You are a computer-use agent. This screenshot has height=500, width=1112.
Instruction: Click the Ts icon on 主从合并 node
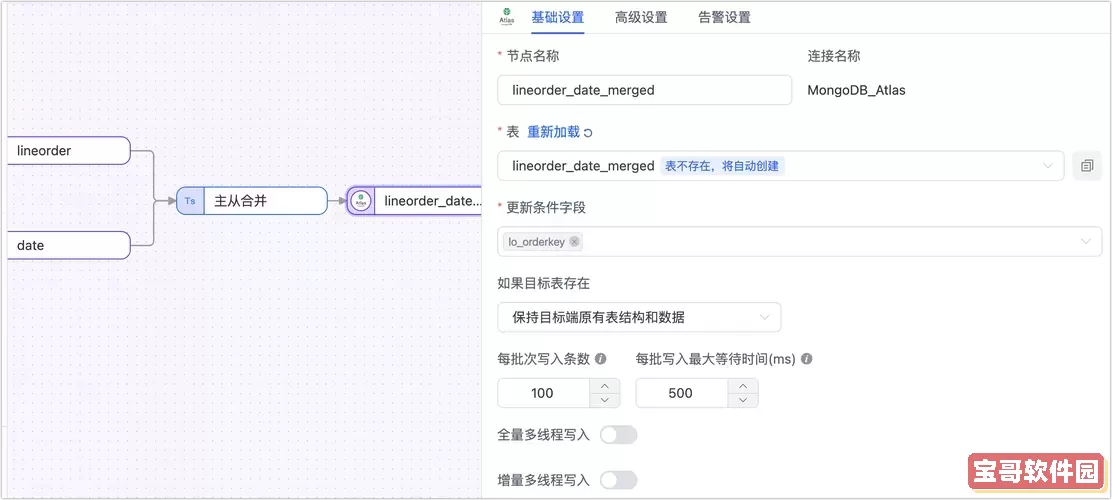coord(190,201)
